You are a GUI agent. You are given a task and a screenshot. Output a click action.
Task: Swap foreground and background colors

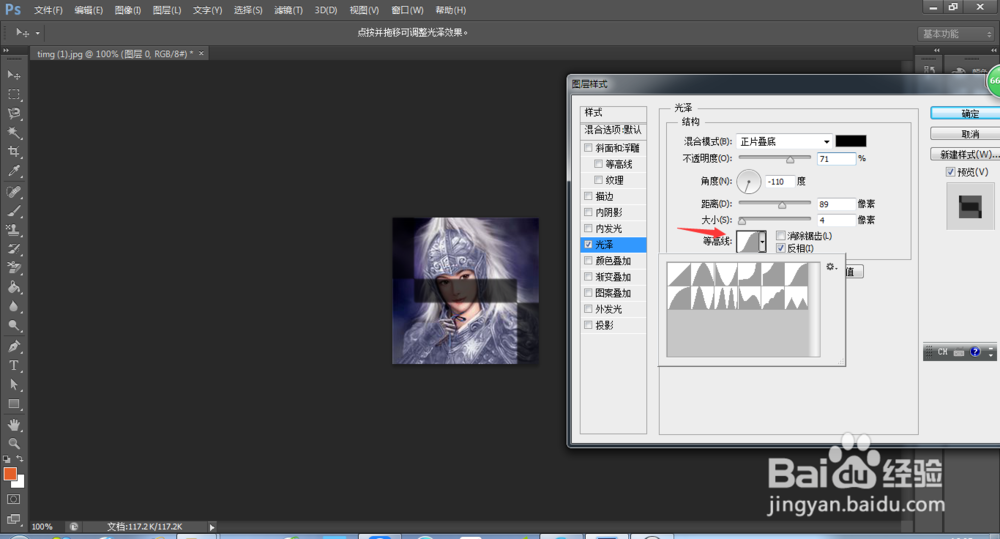[20, 459]
